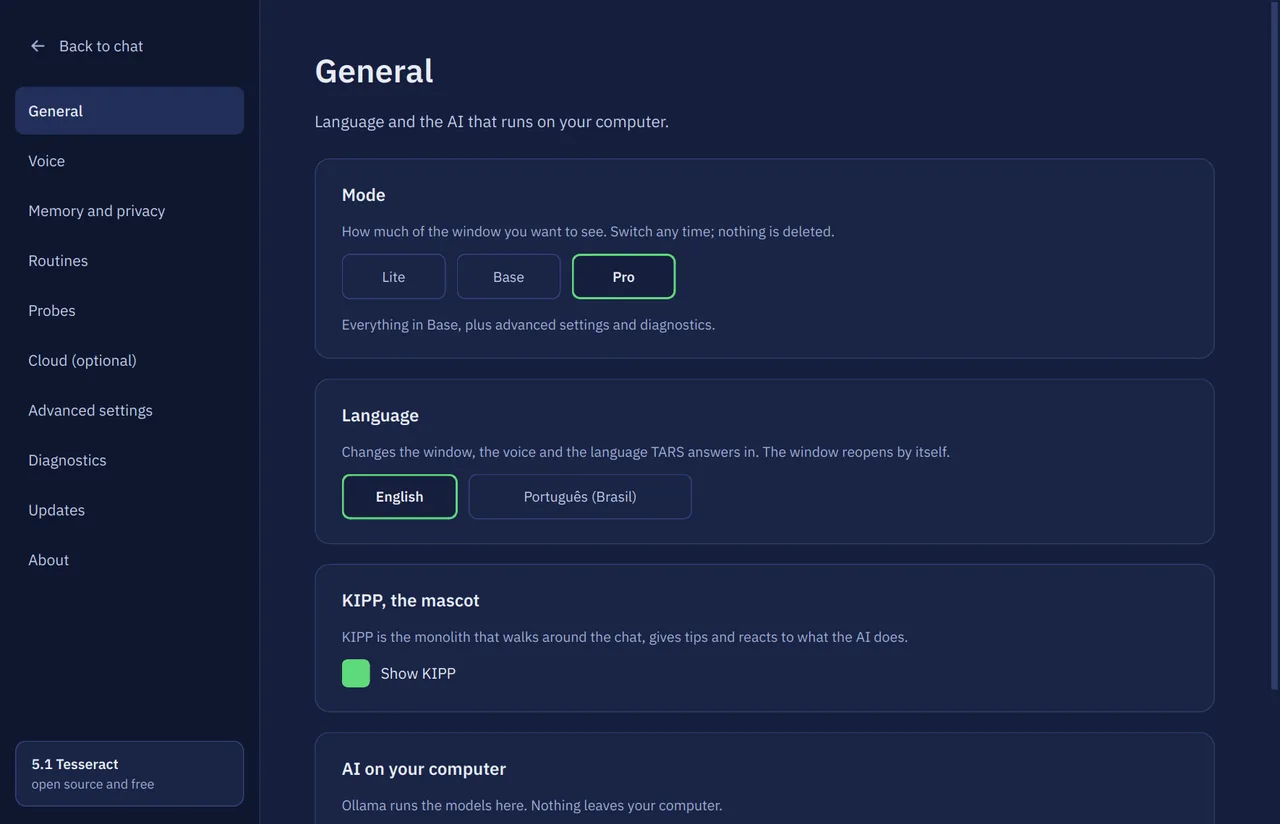Select Base mode
The height and width of the screenshot is (824, 1280).
click(x=508, y=277)
